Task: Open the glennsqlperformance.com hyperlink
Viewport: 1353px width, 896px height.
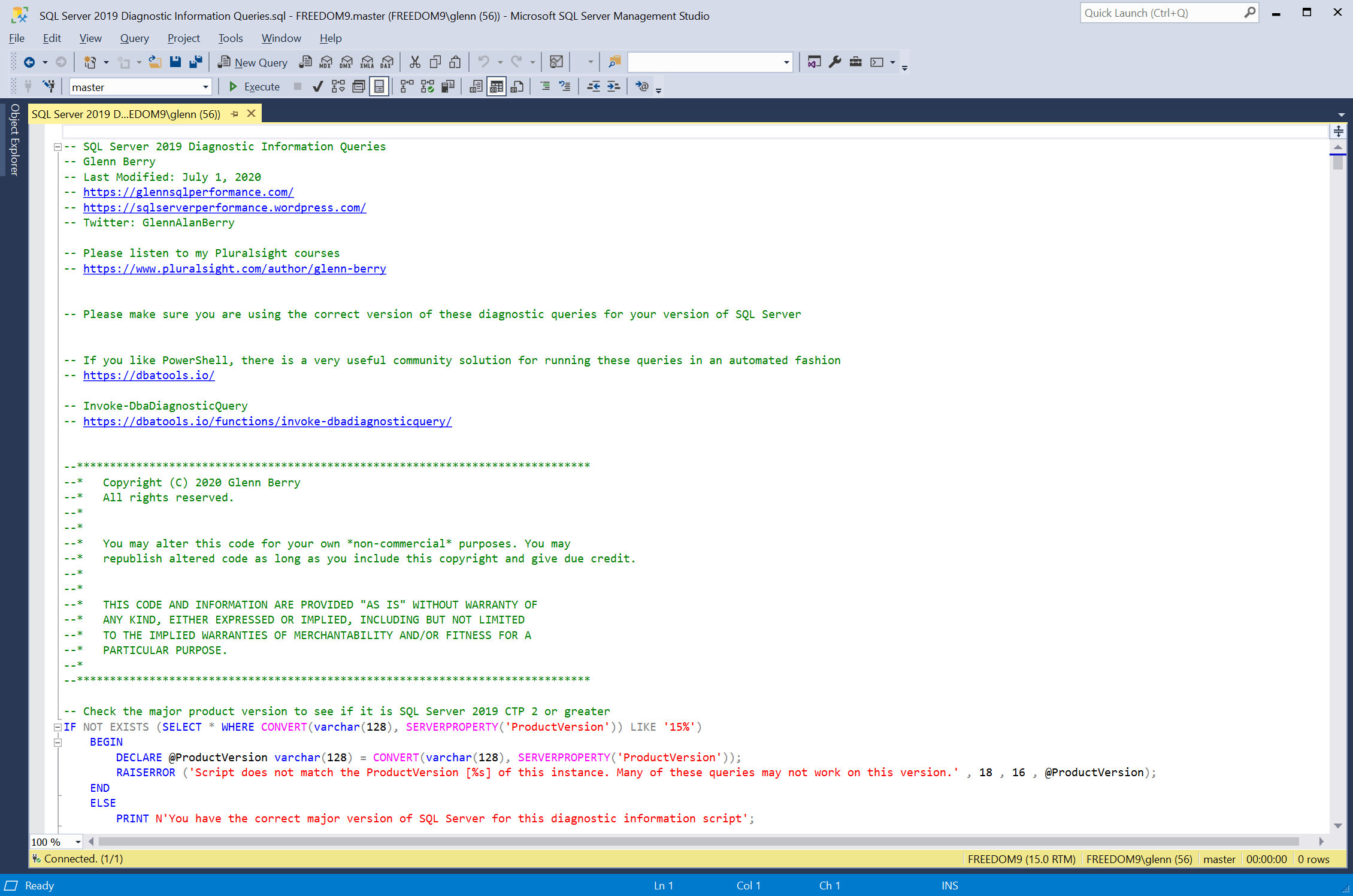Action: (188, 192)
